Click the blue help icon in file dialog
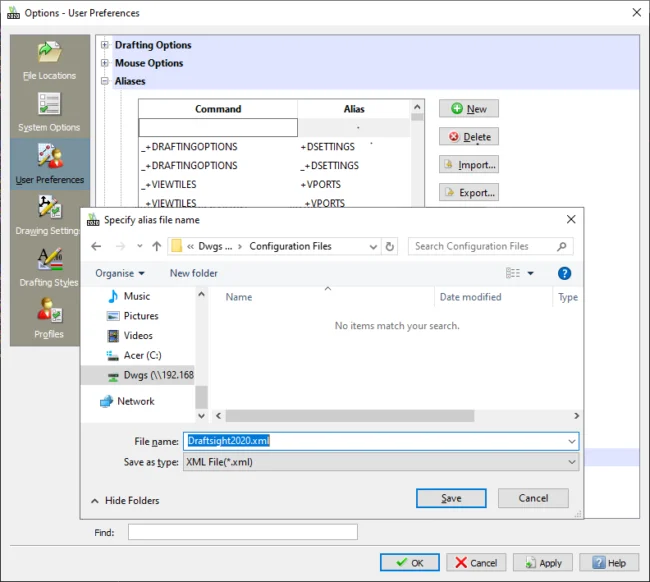650x582 pixels. [x=564, y=273]
